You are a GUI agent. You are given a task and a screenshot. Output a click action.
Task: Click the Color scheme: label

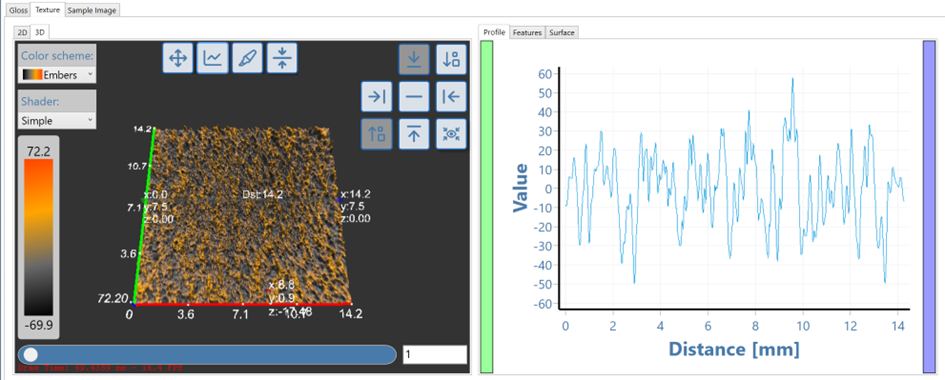pos(57,56)
